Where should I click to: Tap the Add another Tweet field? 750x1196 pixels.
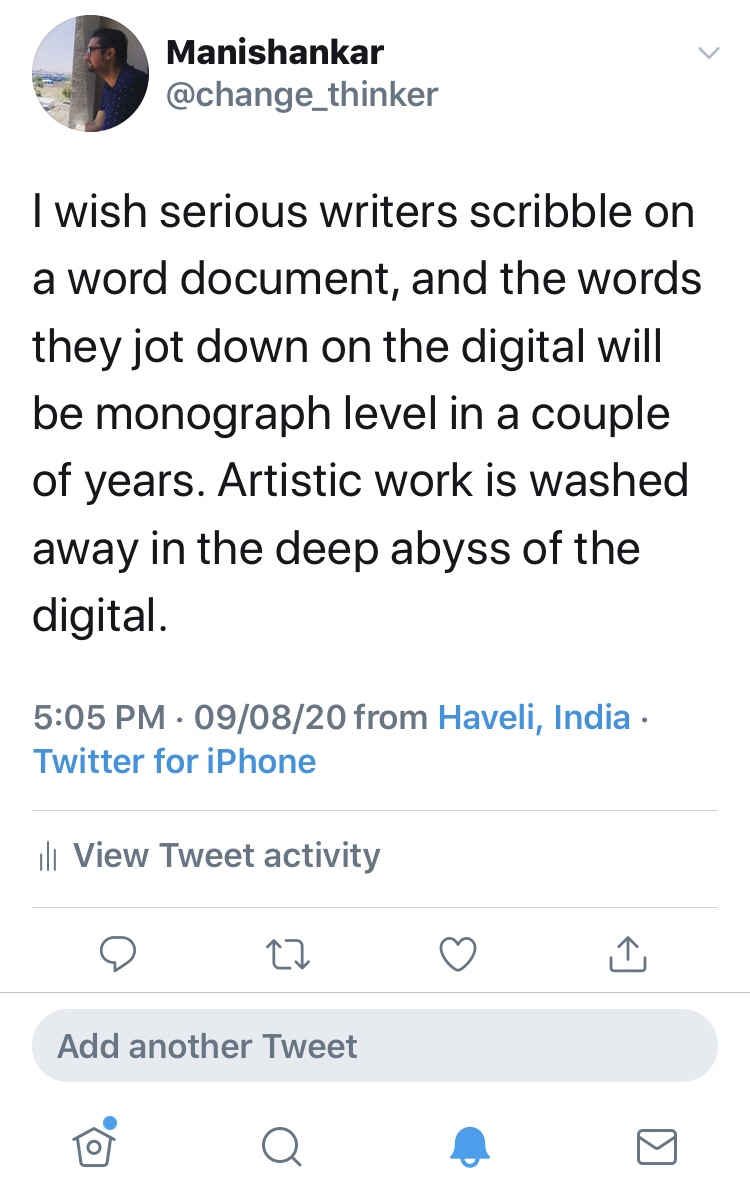point(375,1046)
